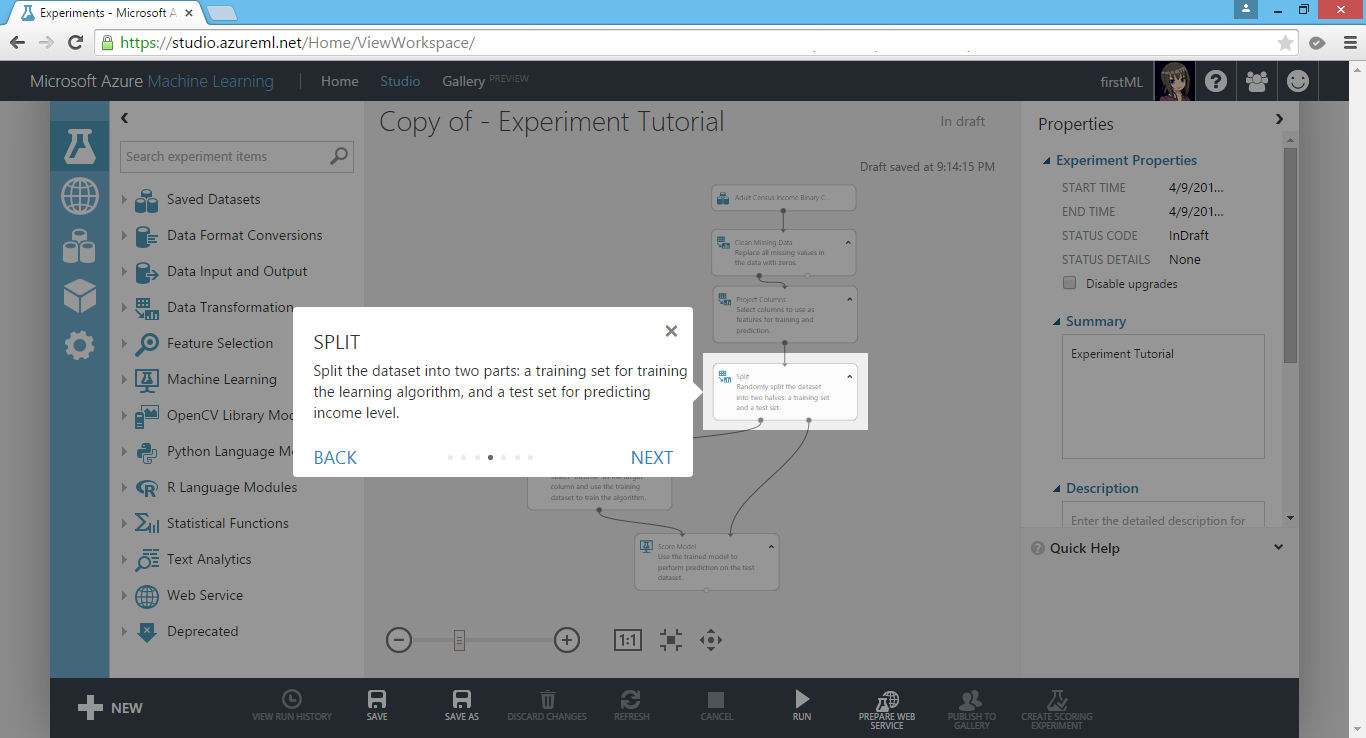Click the Summary text box

(1163, 396)
